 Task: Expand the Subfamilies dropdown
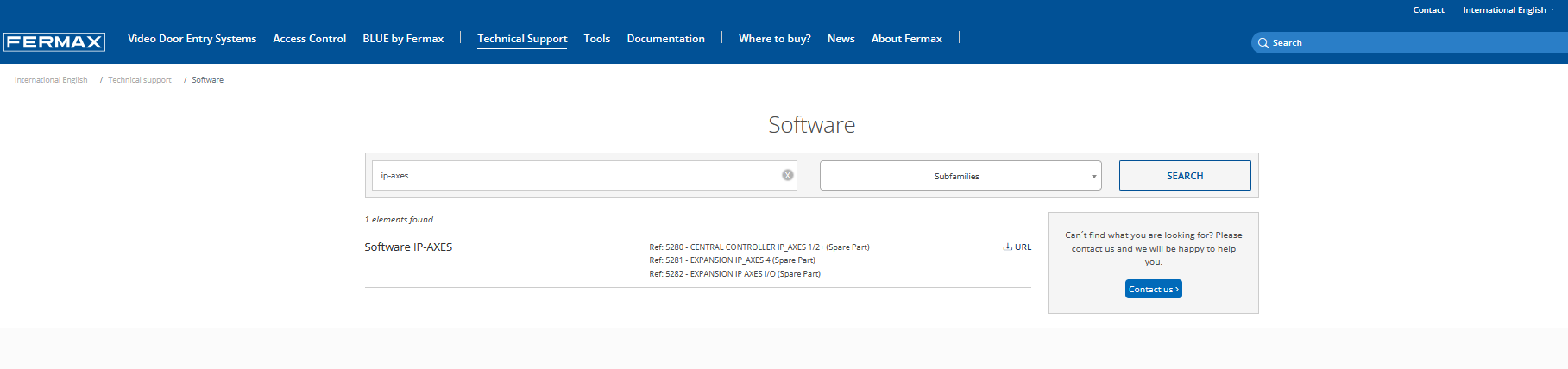point(960,176)
